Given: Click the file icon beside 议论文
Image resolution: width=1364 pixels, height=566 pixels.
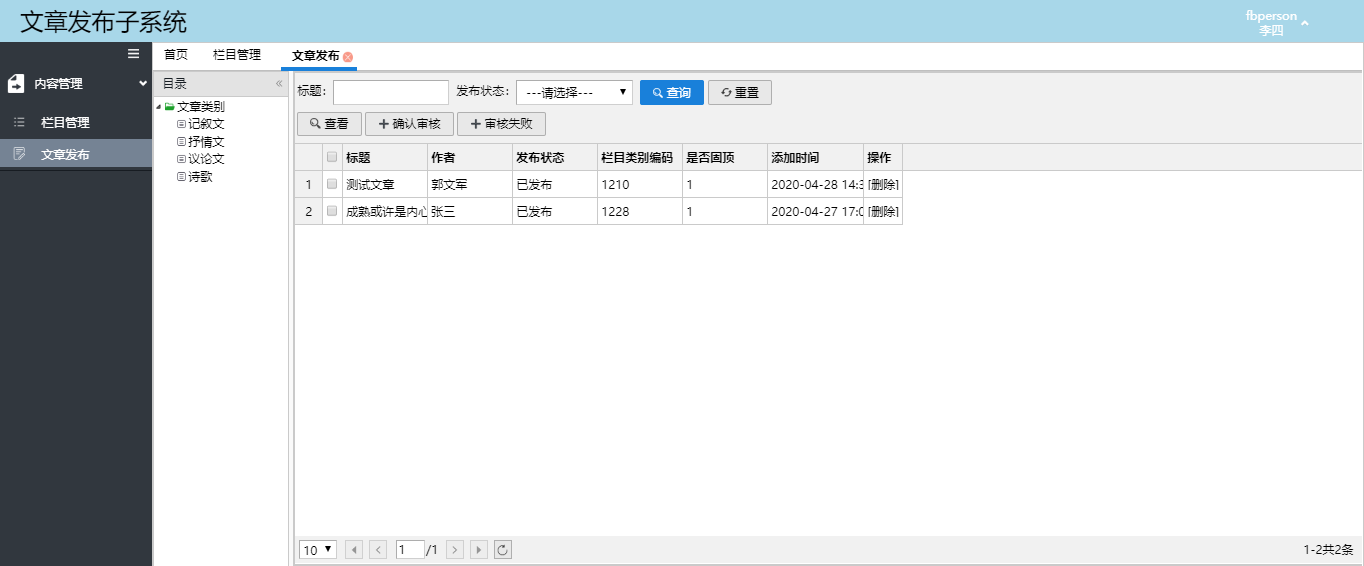Looking at the screenshot, I should coord(181,159).
